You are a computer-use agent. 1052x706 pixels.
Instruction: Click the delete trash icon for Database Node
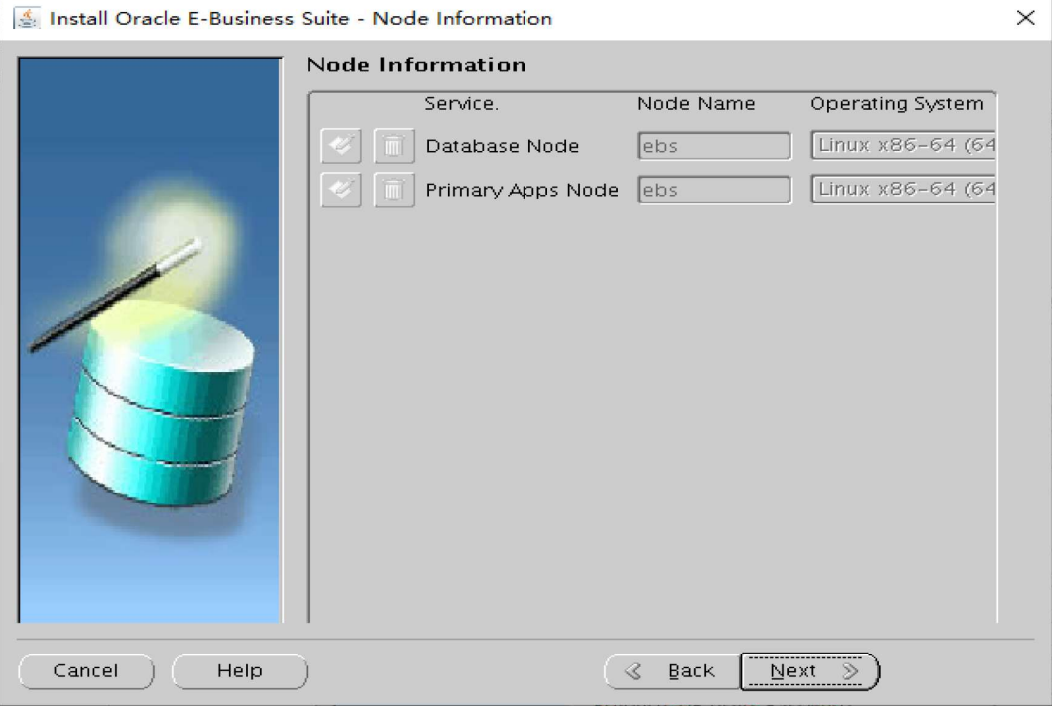coord(394,146)
